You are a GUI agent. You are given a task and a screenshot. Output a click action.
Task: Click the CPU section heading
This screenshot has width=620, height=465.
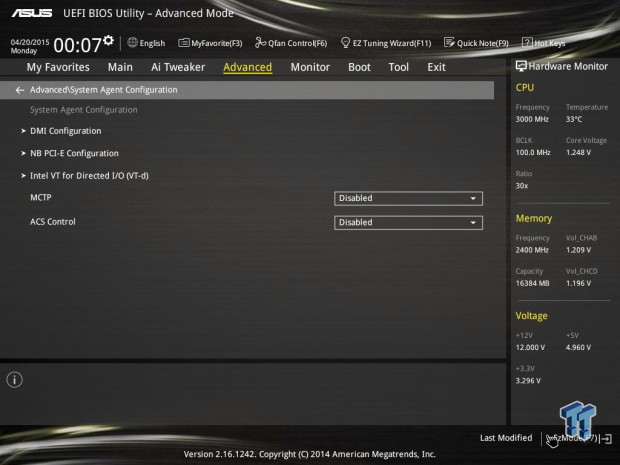[x=525, y=88]
